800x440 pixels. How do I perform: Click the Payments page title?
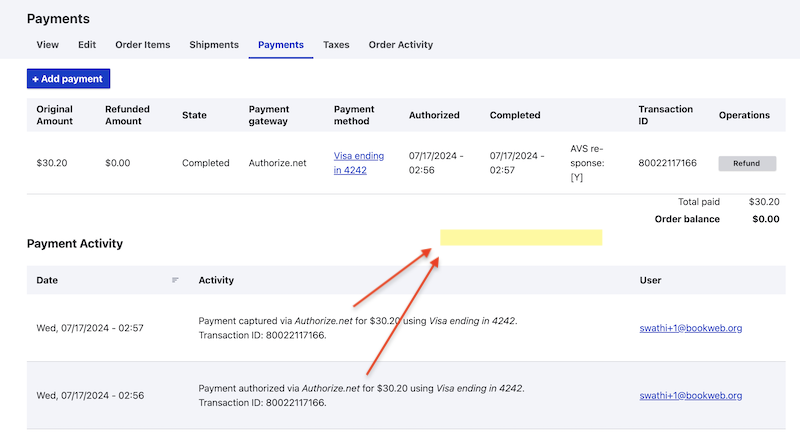(x=58, y=19)
